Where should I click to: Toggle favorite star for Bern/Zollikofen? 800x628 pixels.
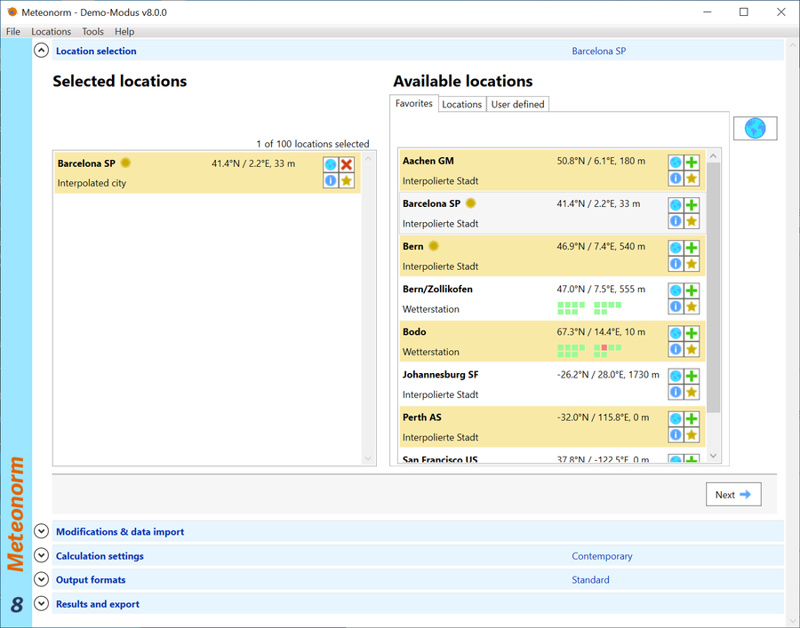point(691,307)
